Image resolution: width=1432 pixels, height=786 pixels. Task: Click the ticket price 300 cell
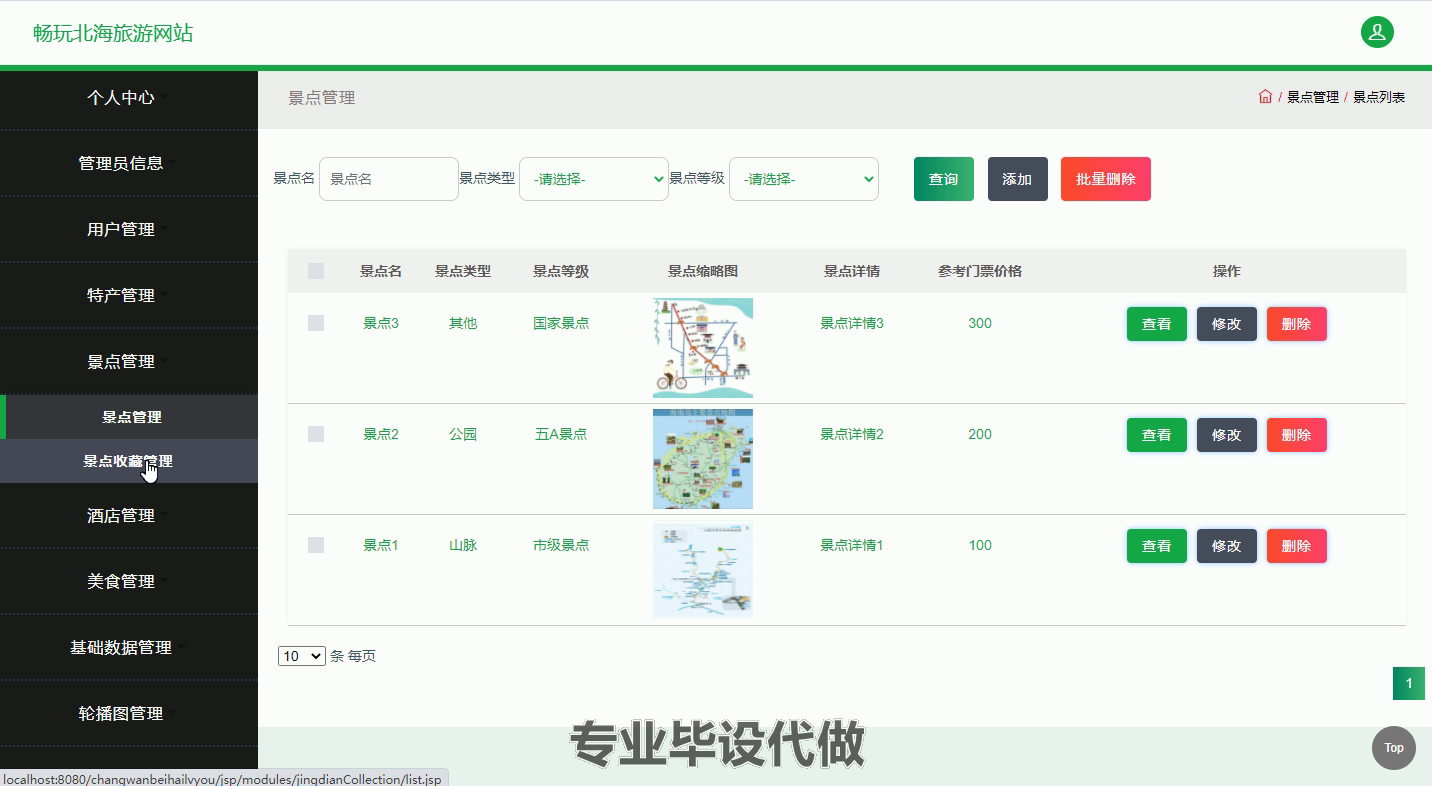(x=980, y=323)
